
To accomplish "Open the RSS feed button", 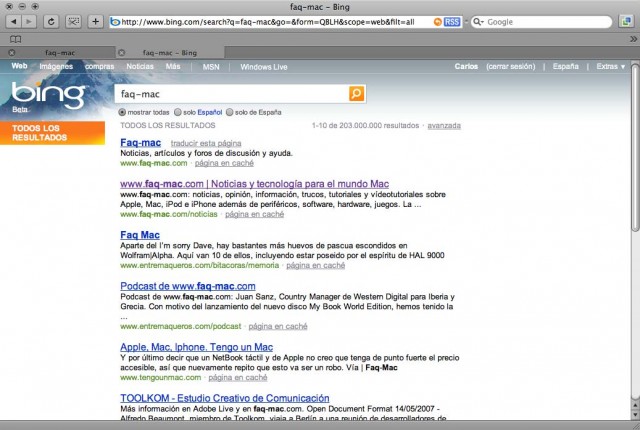I will (452, 22).
